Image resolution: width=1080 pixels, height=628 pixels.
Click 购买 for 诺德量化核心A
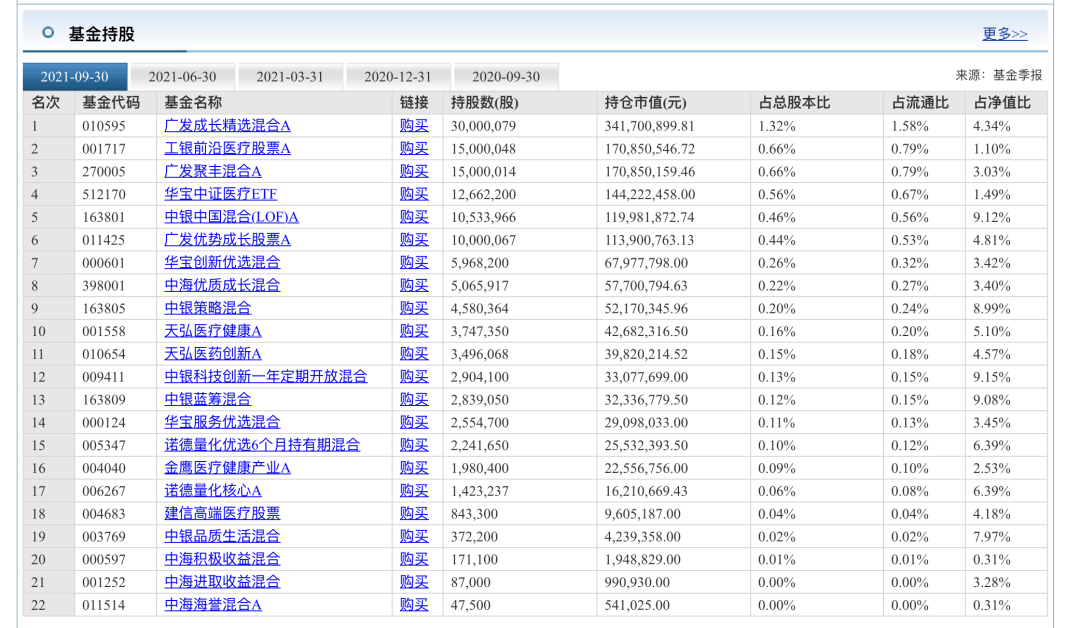pos(414,491)
